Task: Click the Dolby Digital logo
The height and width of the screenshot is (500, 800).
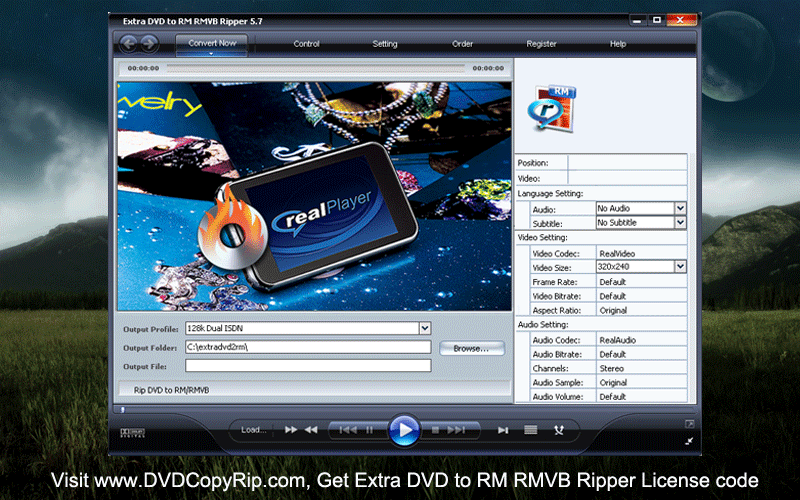Action: click(x=132, y=433)
